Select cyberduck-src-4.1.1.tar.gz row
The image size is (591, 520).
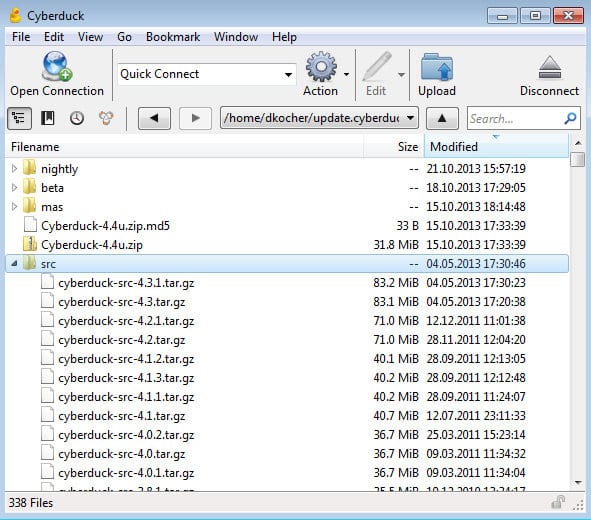pos(287,396)
